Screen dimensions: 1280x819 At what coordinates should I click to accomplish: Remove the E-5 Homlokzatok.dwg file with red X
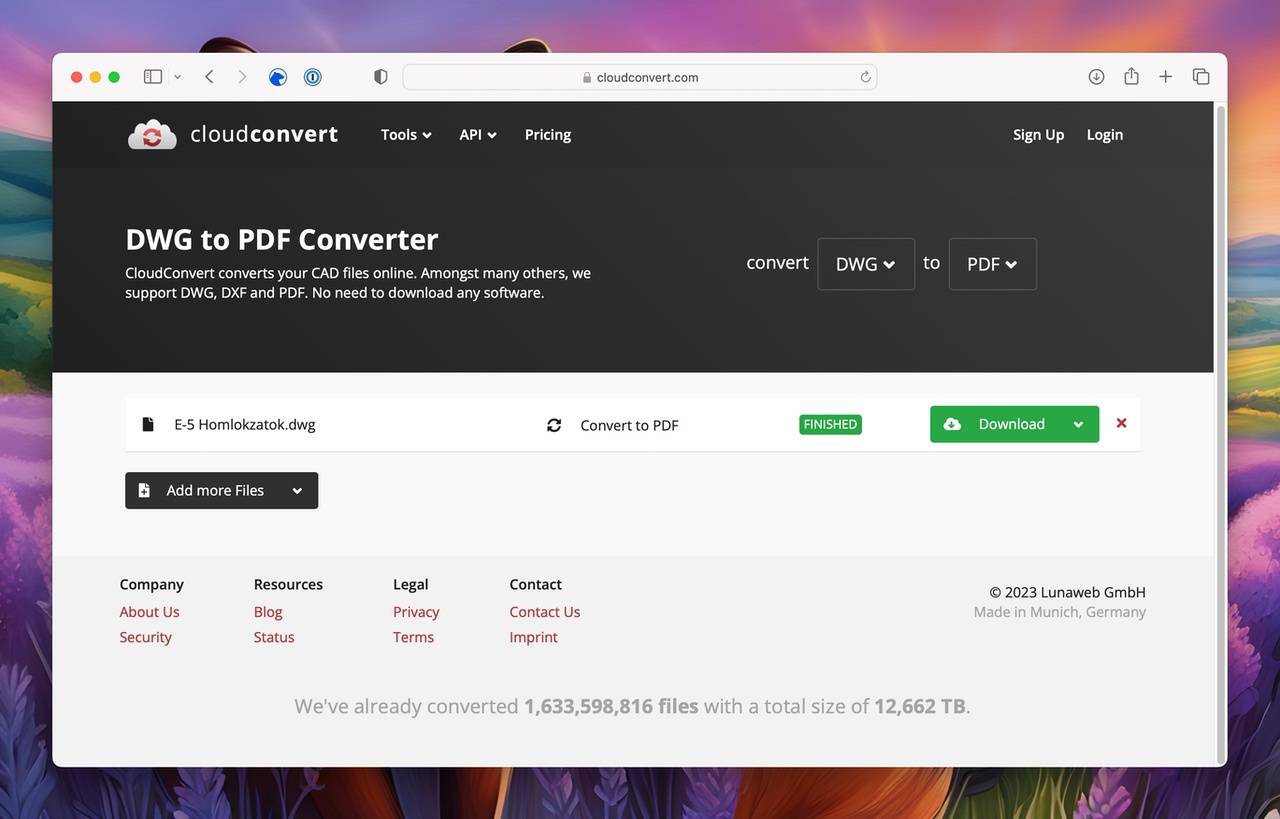pyautogui.click(x=1121, y=423)
